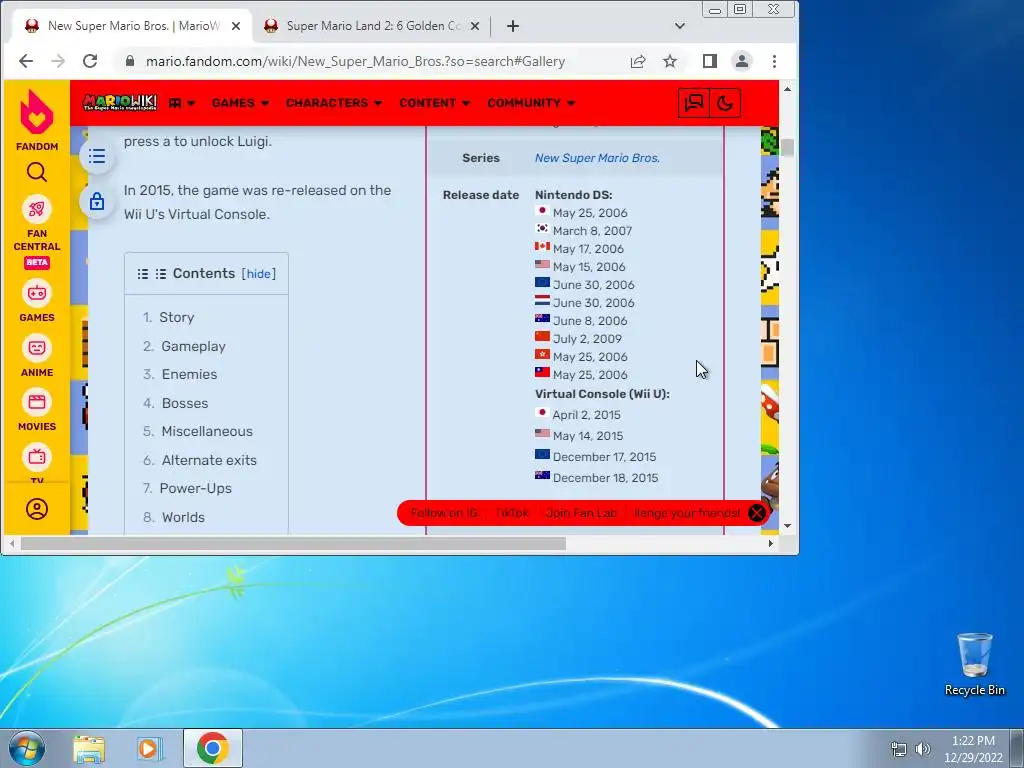1024x768 pixels.
Task: Open the Movies sidebar icon
Action: [37, 402]
